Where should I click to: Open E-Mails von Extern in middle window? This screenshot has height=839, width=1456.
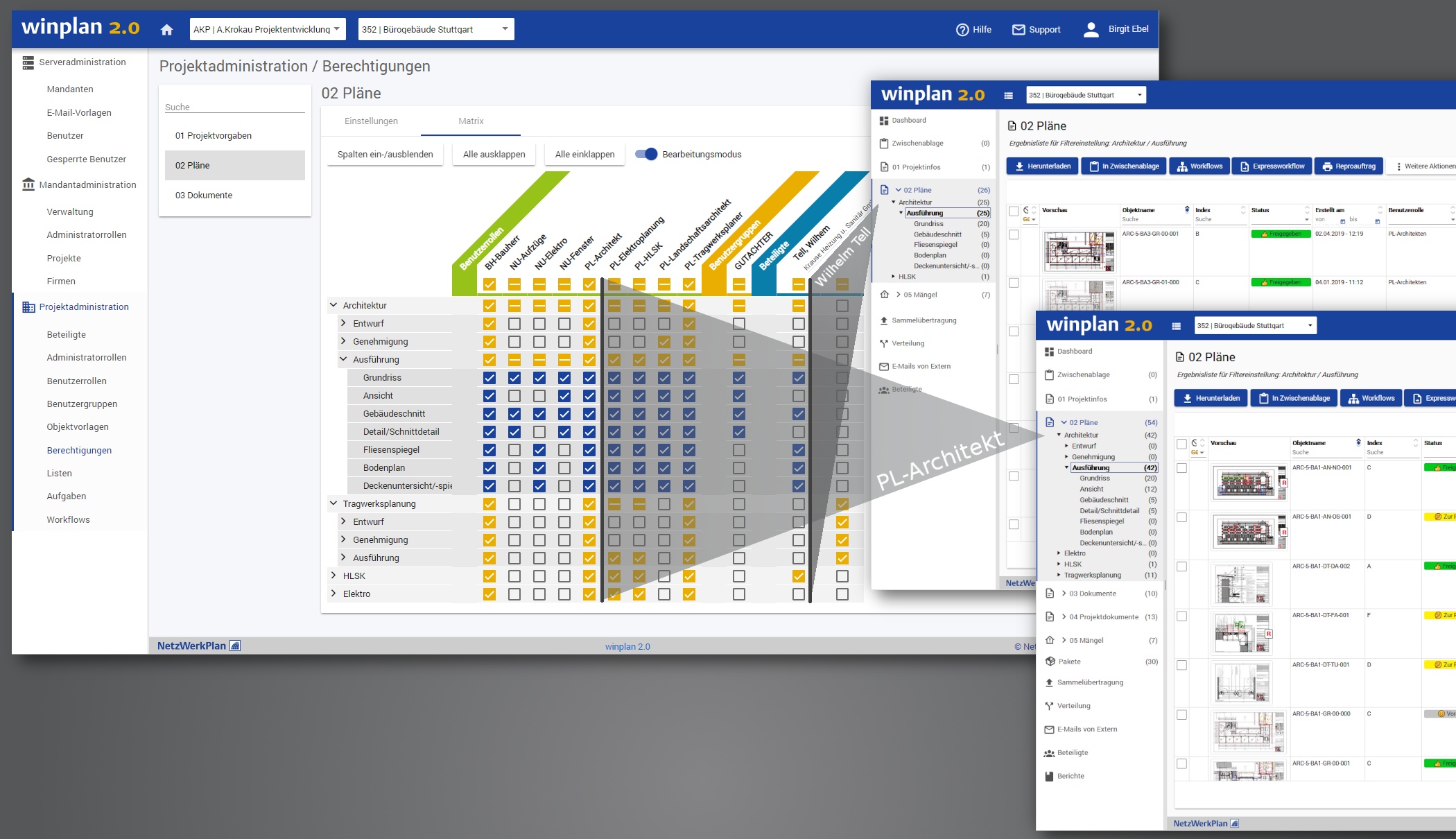915,366
